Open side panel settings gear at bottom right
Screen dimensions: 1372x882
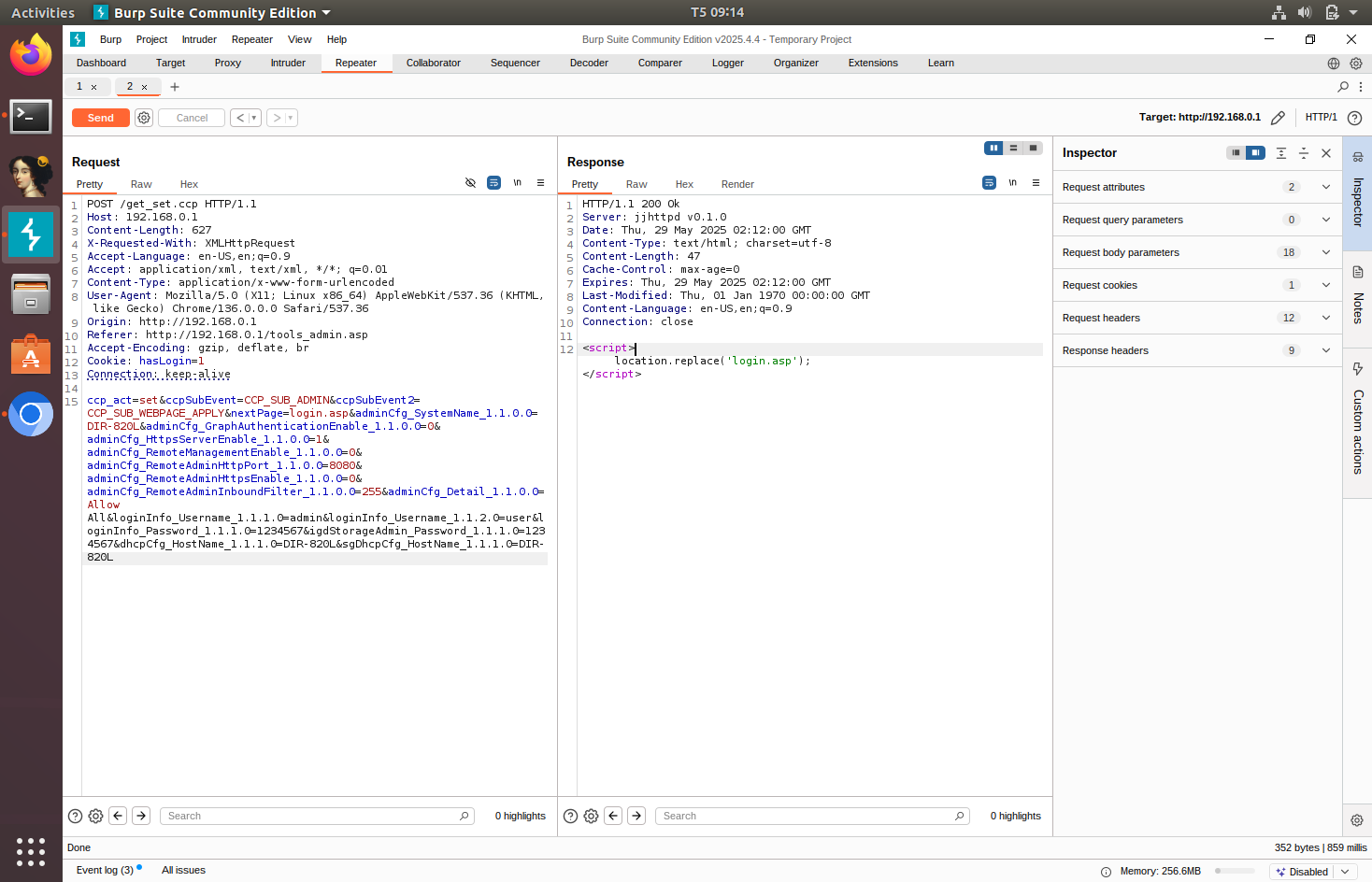1357,820
